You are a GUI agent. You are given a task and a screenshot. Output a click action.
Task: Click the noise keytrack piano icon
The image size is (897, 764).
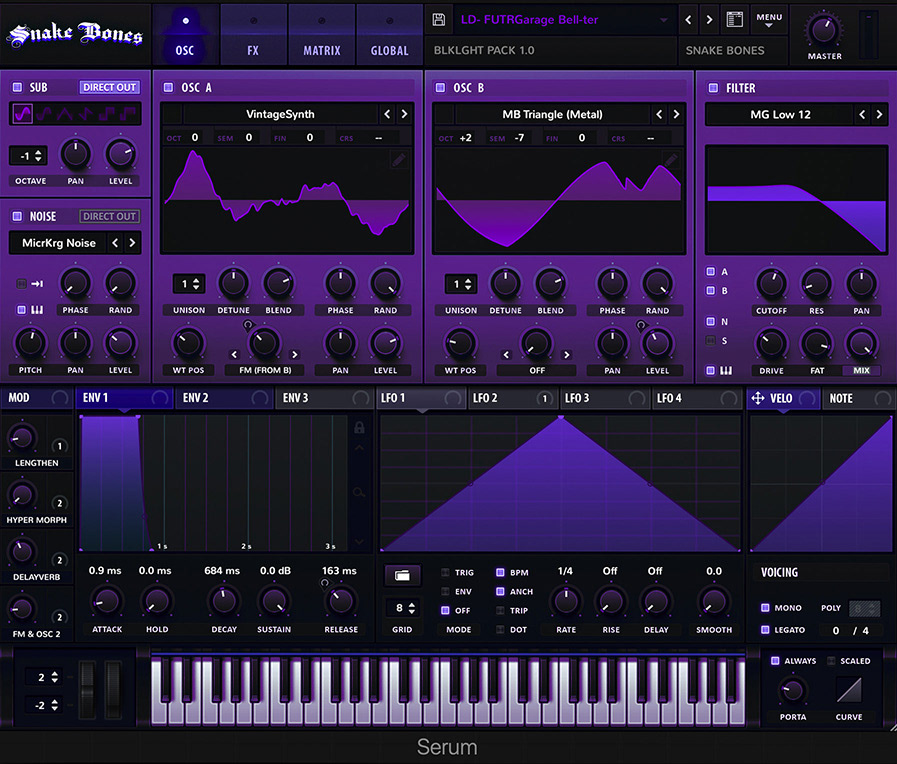[x=37, y=310]
